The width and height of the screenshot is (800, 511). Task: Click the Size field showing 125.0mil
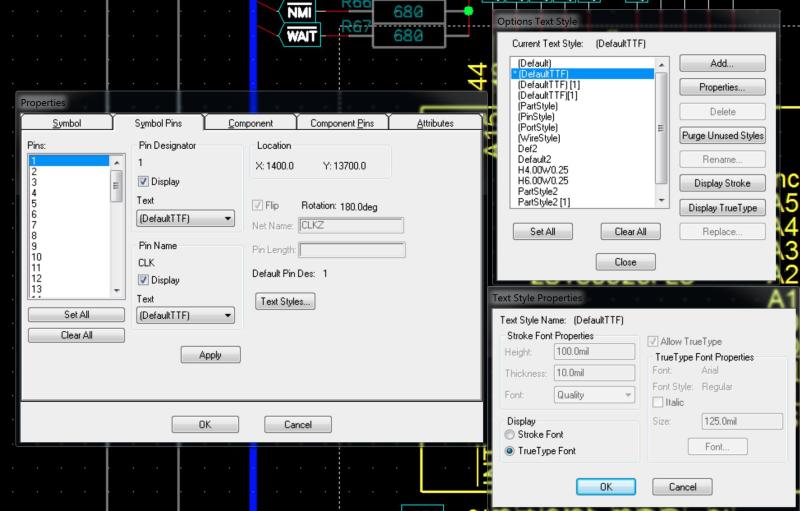point(738,421)
